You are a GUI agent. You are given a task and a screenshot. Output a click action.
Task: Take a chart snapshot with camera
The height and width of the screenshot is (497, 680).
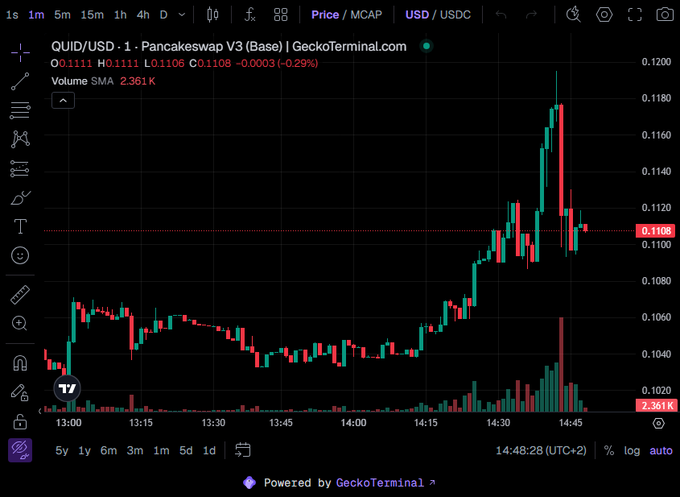665,15
